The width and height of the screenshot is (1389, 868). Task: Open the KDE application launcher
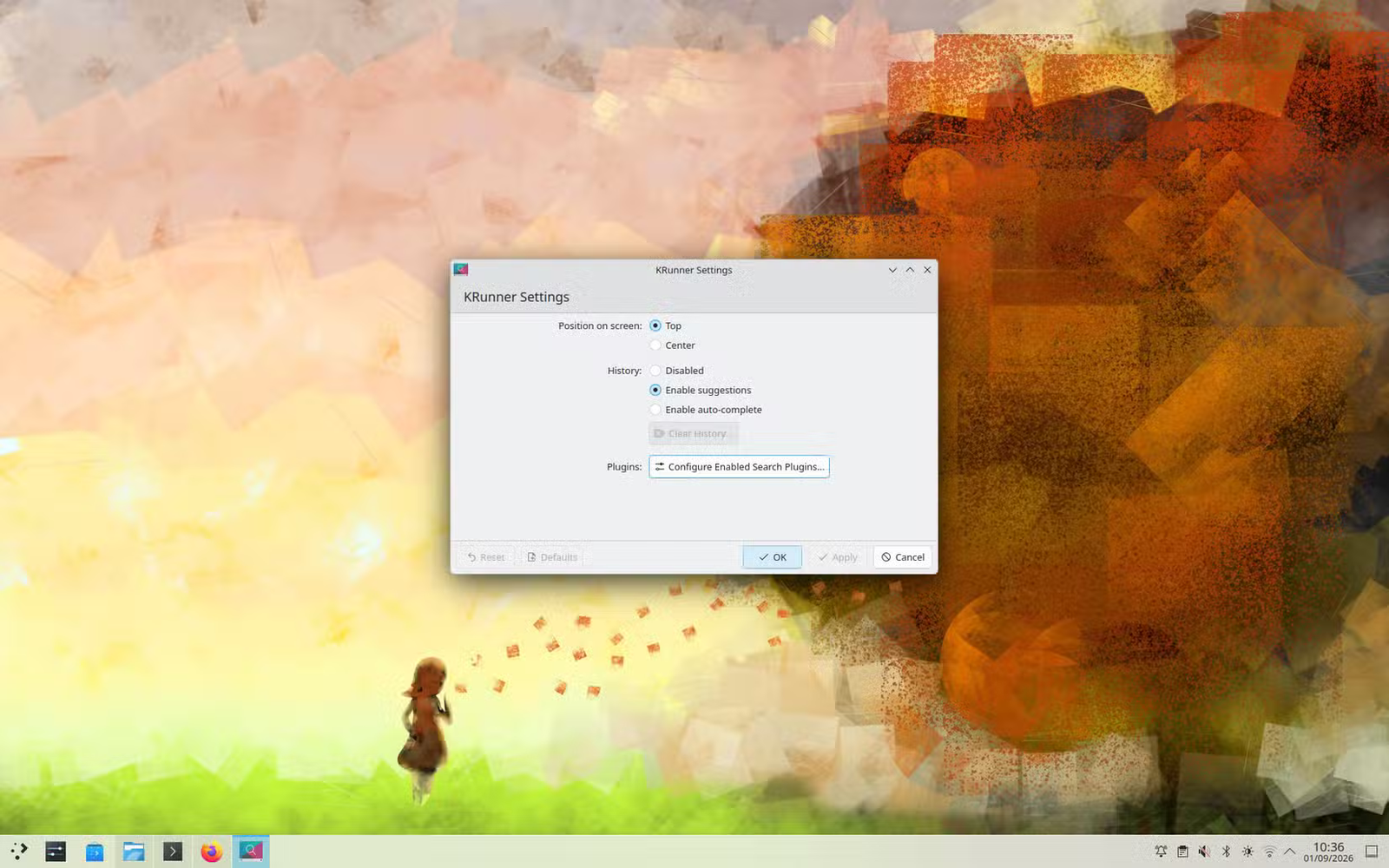tap(19, 852)
